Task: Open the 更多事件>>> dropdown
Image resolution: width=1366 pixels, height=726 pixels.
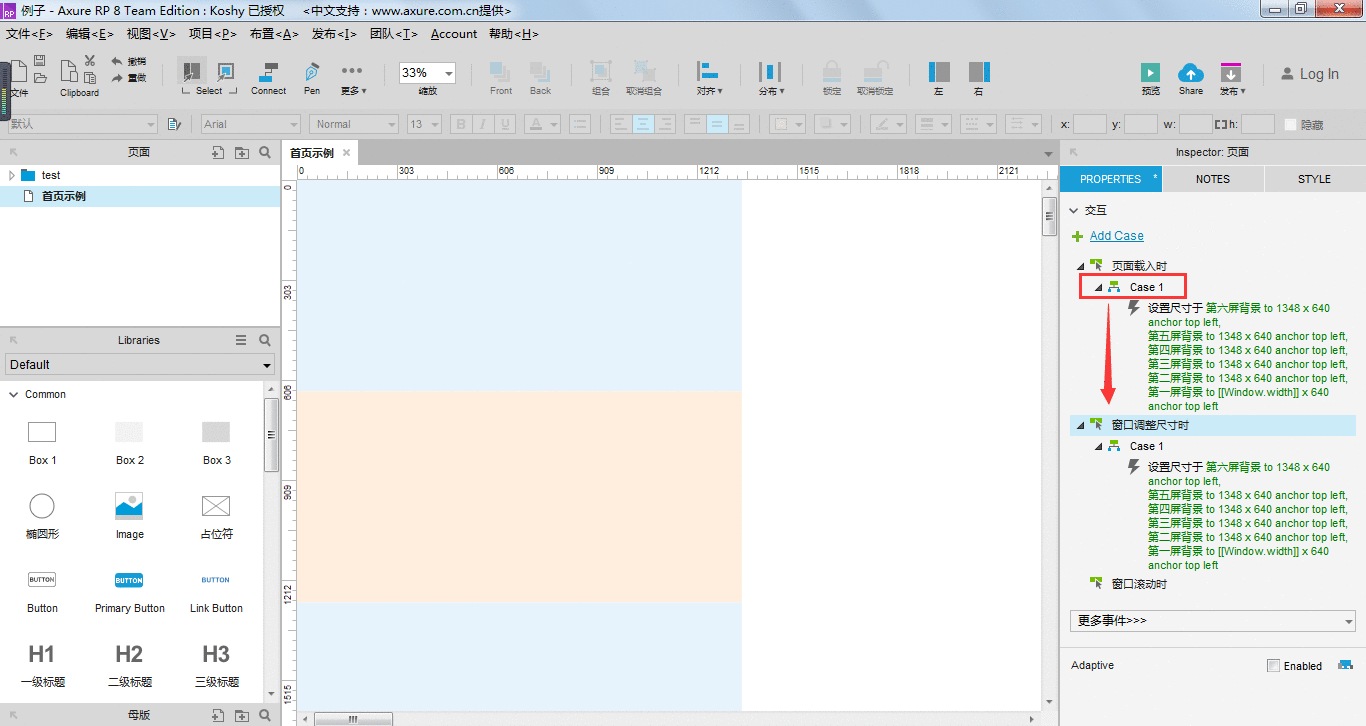Action: pyautogui.click(x=1212, y=621)
